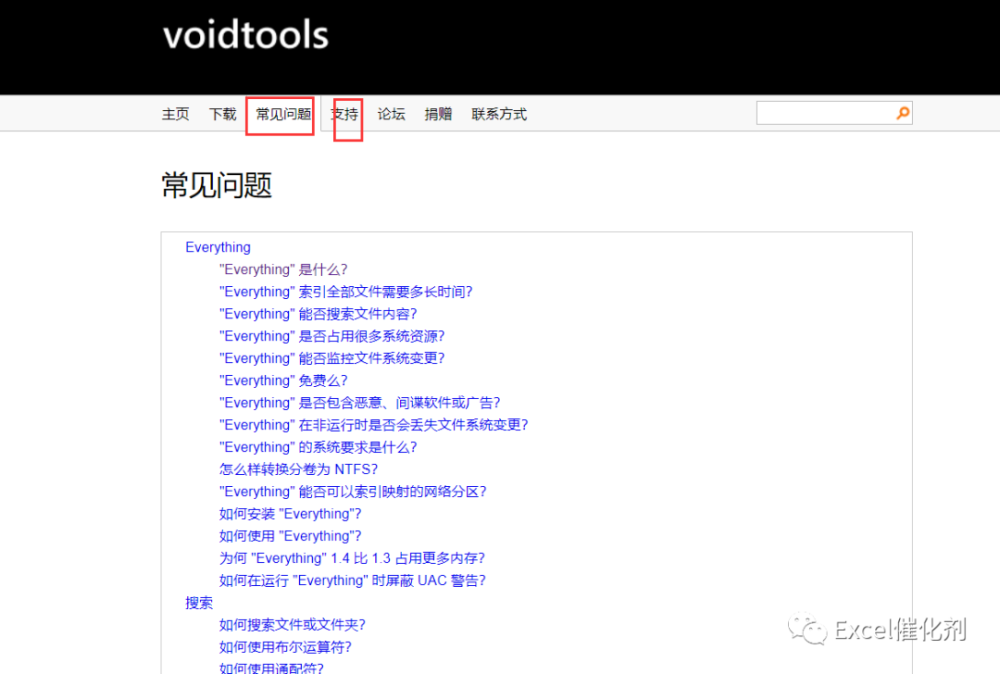Open the 捐赠 nav item
The width and height of the screenshot is (1000, 674).
439,114
